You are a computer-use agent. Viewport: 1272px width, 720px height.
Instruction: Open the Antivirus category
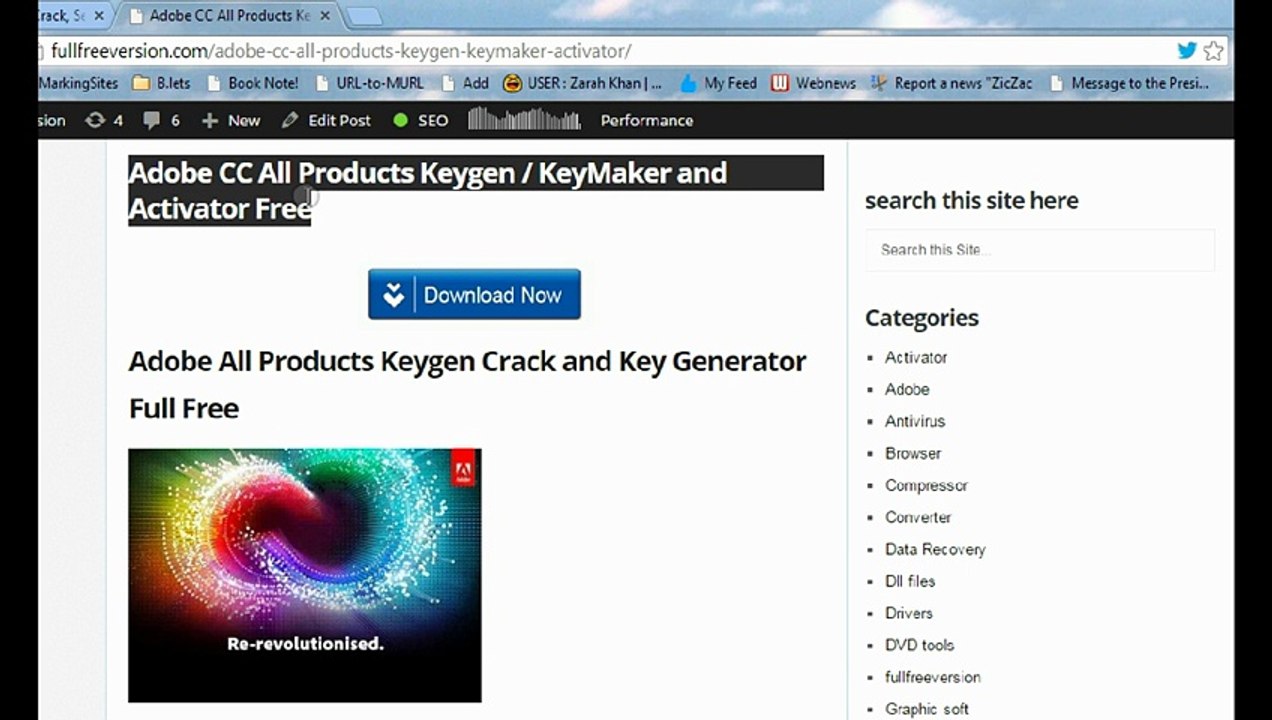(x=915, y=421)
